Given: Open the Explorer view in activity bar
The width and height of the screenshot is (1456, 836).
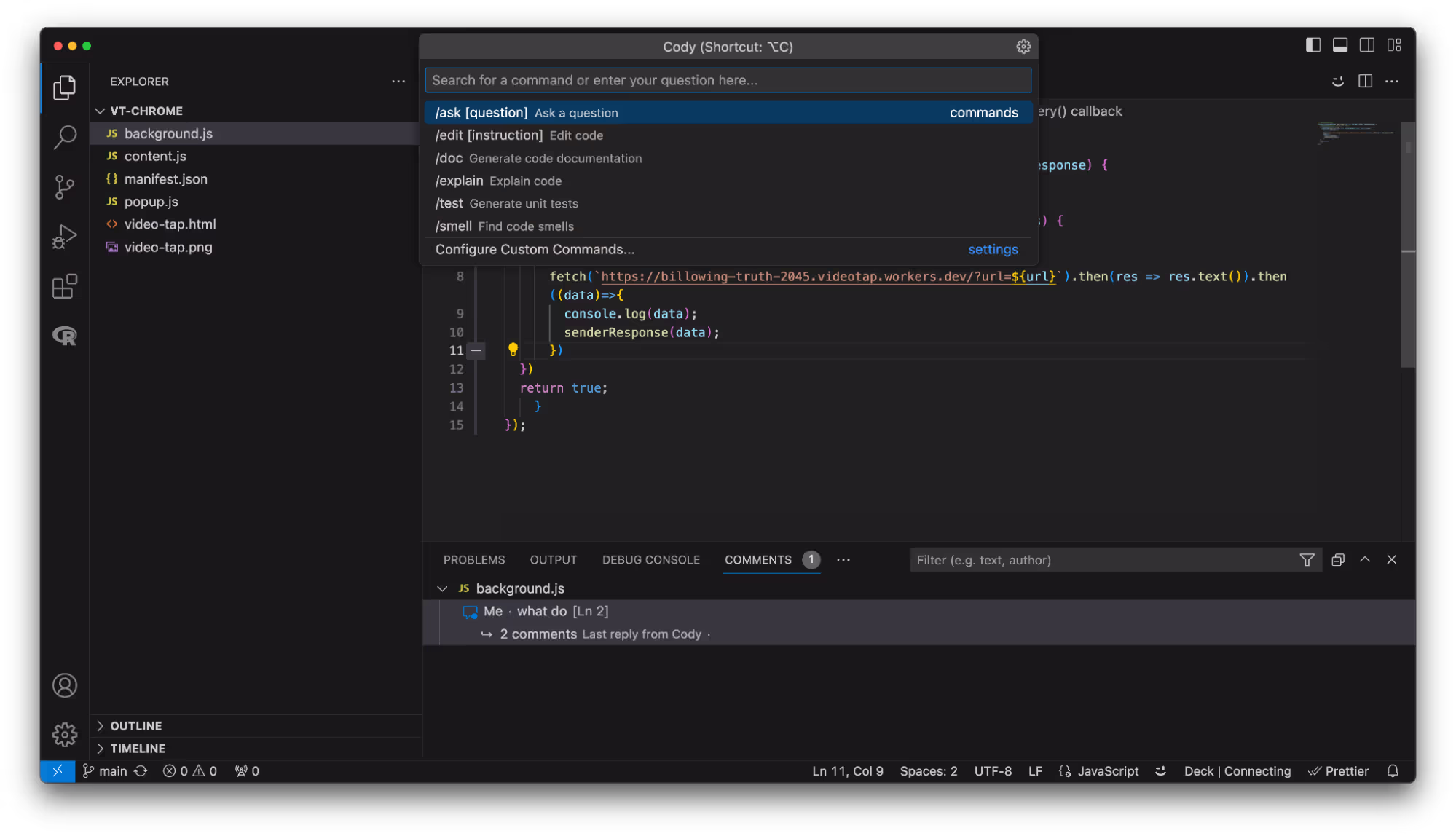Looking at the screenshot, I should [64, 87].
